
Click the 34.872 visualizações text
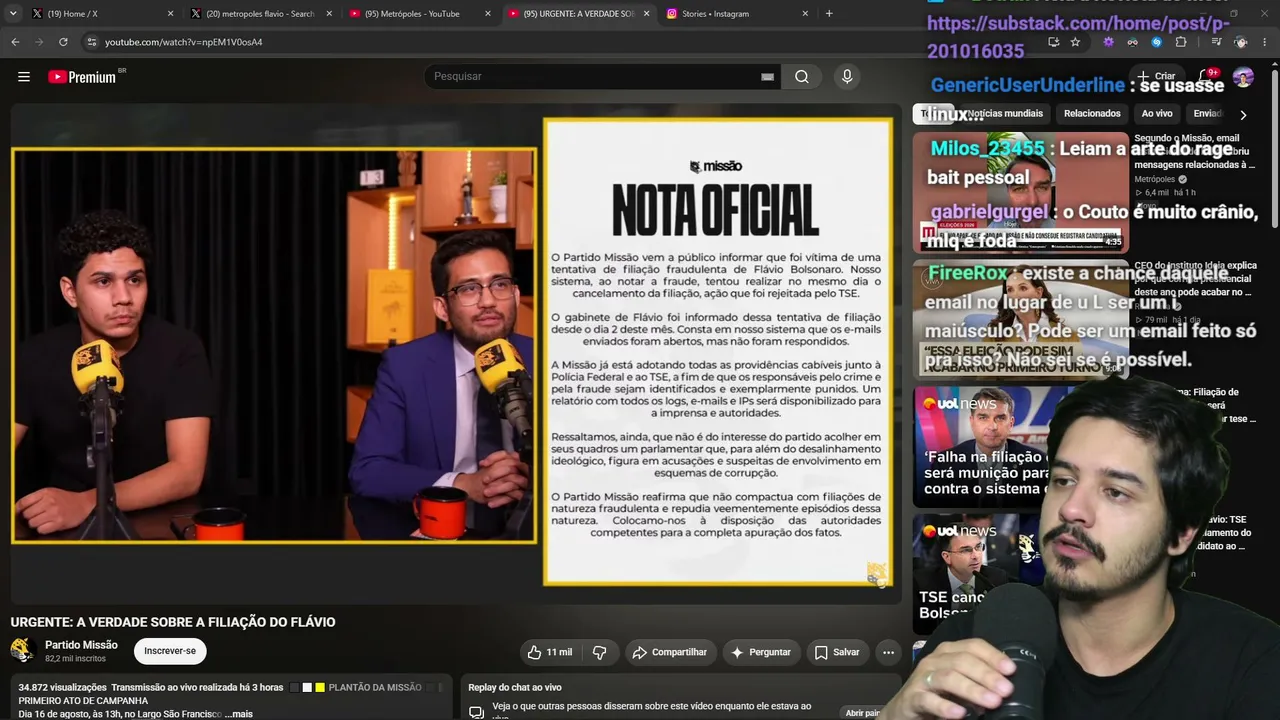point(62,687)
